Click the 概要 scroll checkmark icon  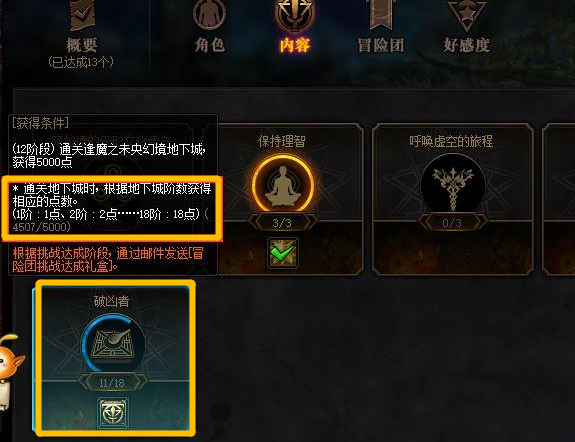pos(83,14)
